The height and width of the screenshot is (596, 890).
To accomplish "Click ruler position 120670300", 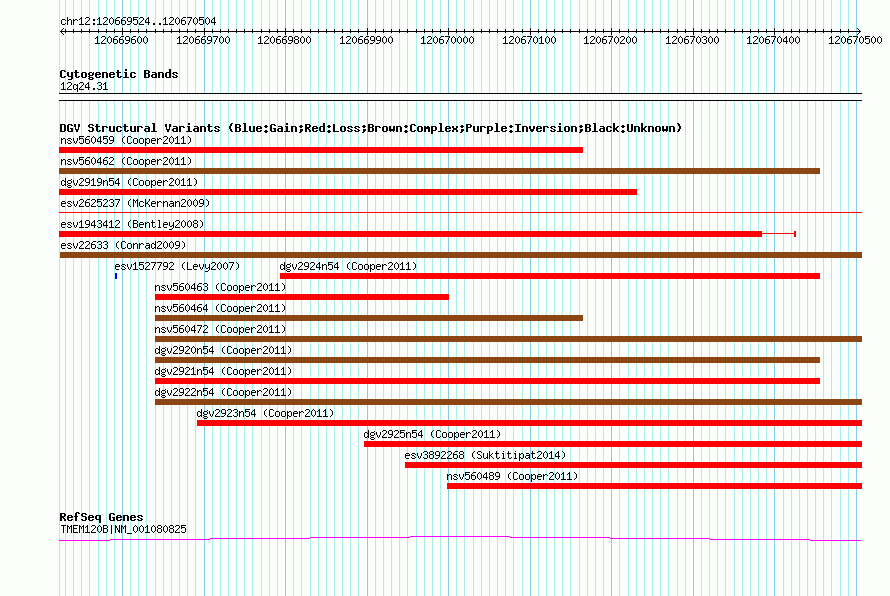I will 692,40.
